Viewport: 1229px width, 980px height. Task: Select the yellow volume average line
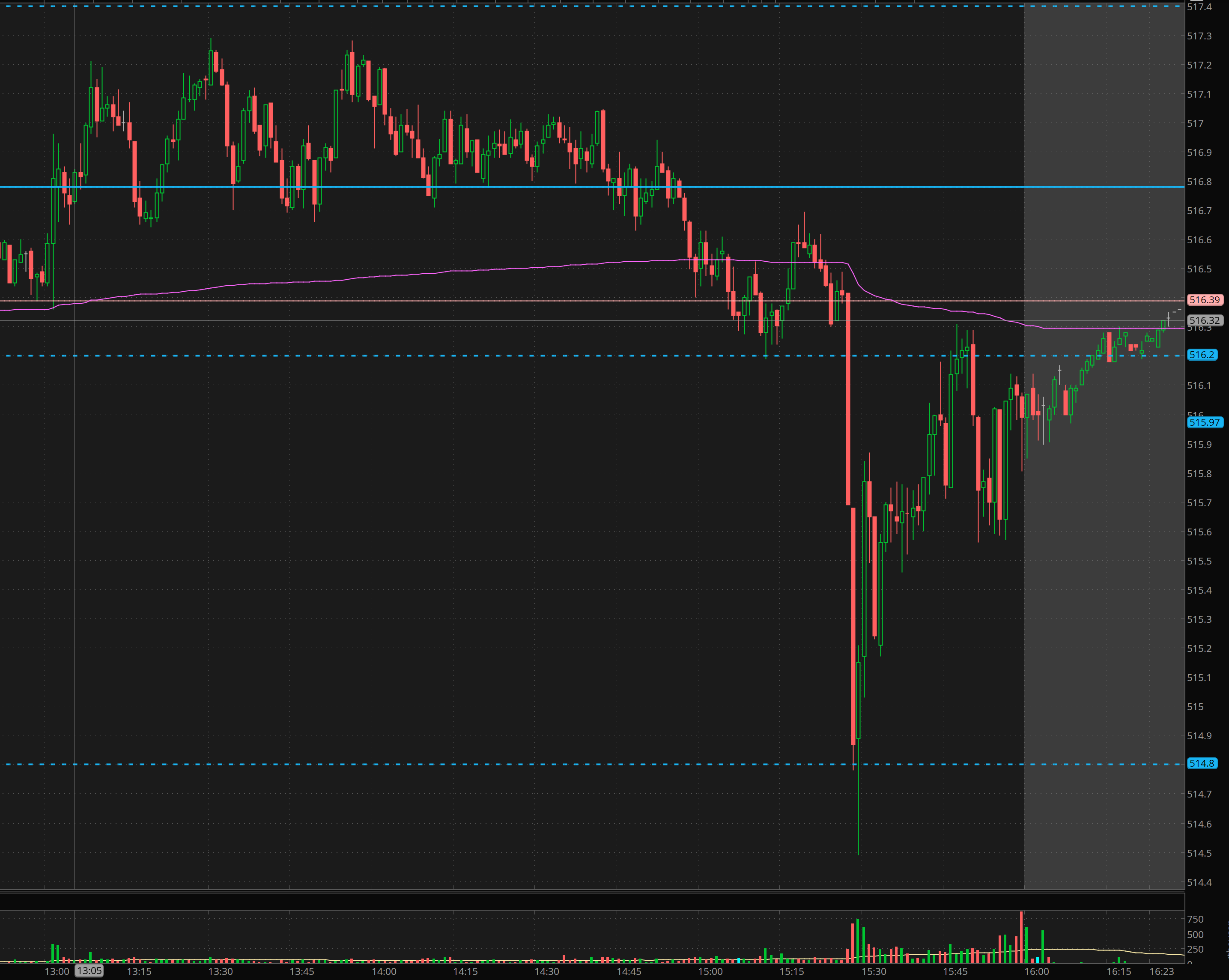(x=1083, y=949)
